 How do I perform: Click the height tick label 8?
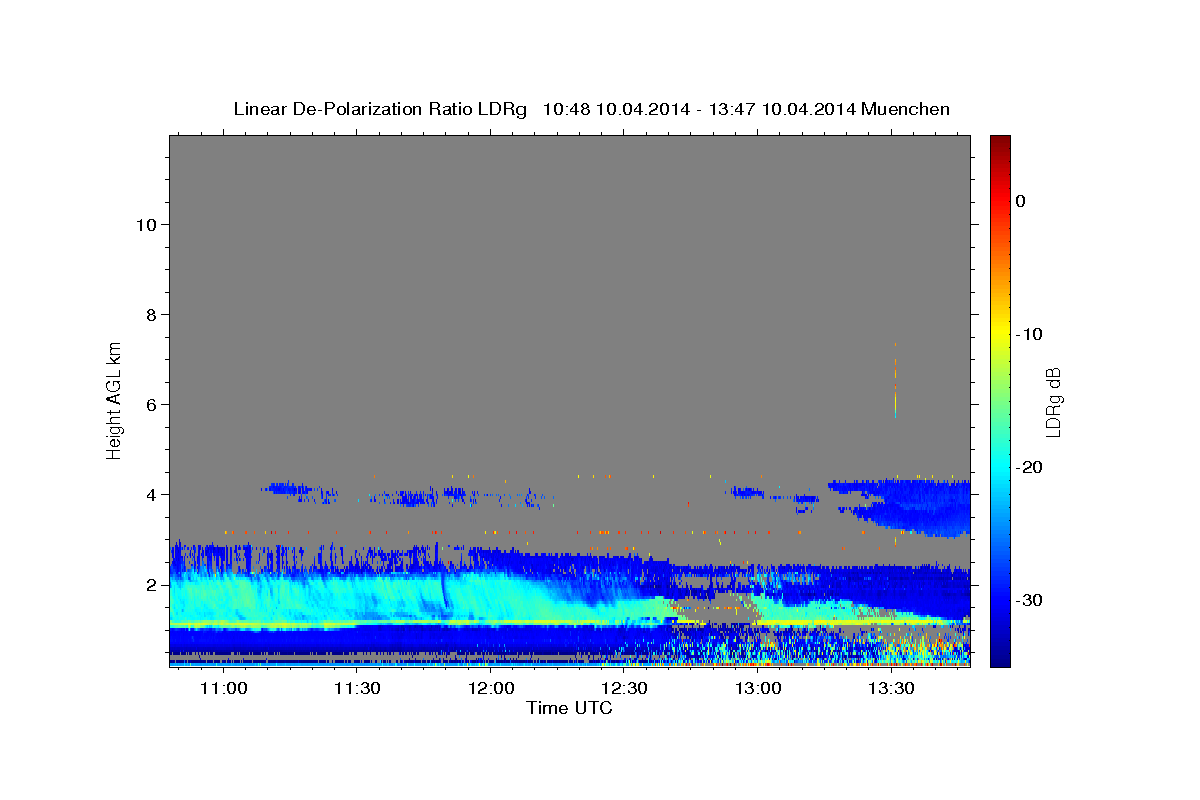pos(152,314)
